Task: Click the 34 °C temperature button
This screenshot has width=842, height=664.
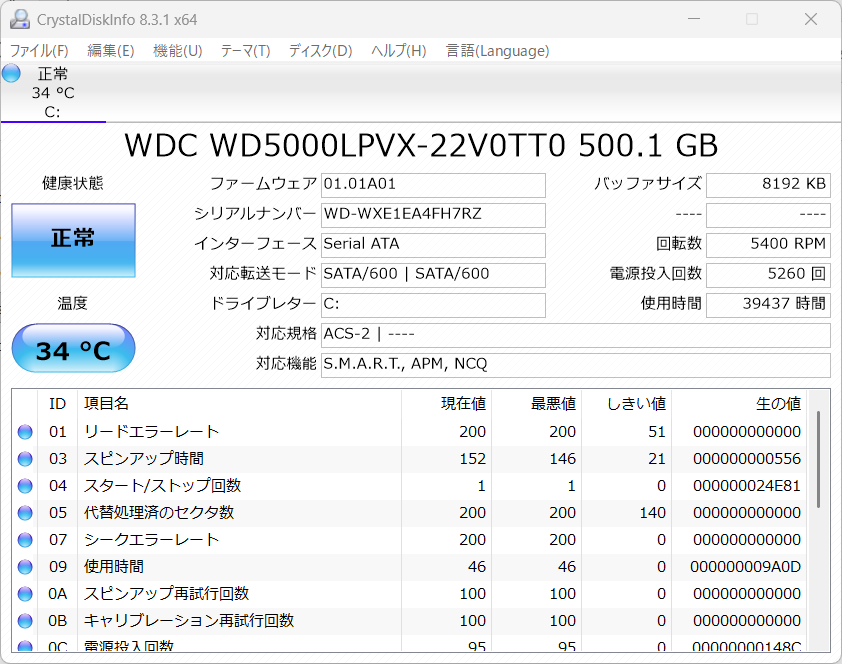Action: 73,350
